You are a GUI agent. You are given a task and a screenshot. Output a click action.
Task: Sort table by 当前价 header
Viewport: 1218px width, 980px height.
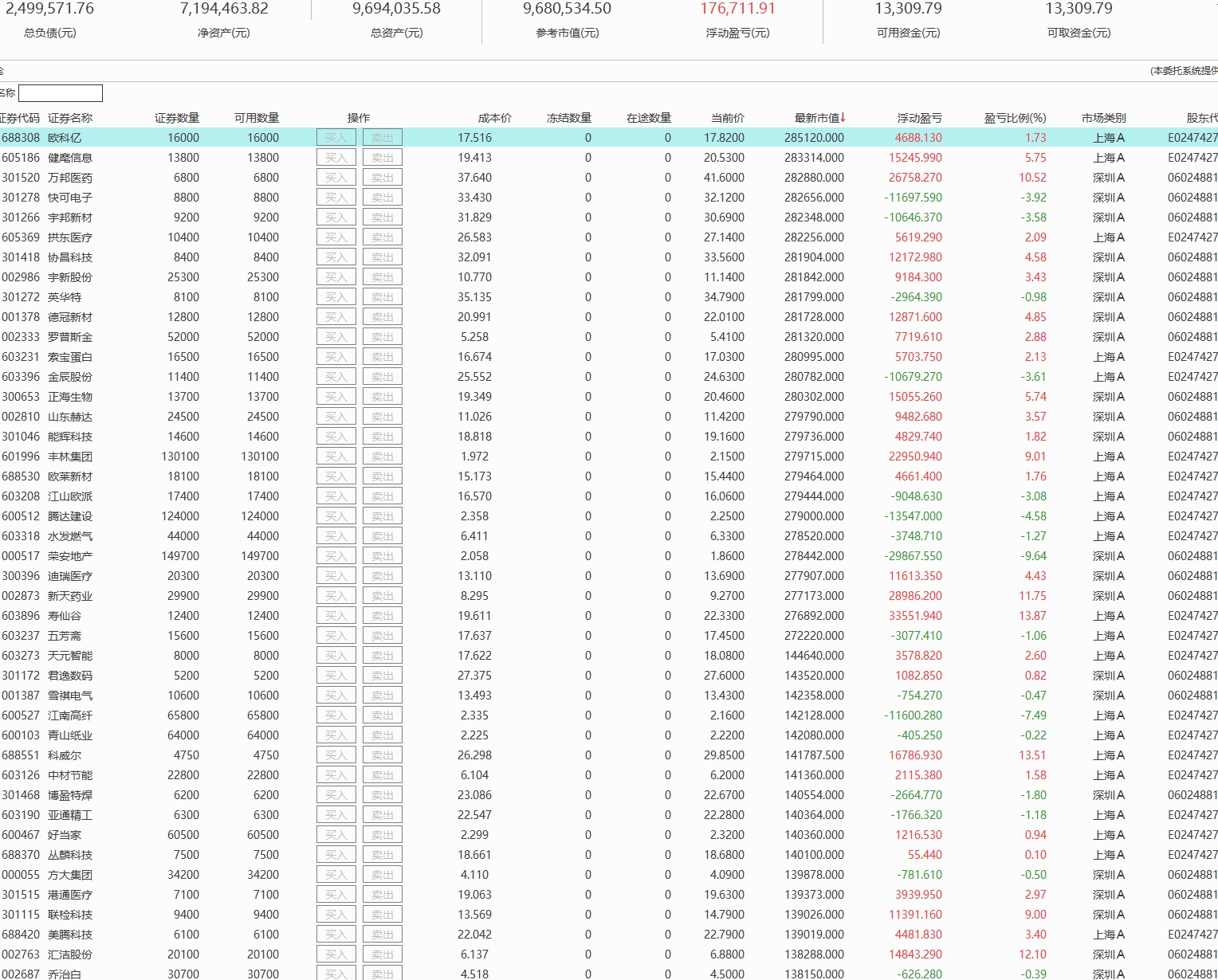(x=727, y=118)
